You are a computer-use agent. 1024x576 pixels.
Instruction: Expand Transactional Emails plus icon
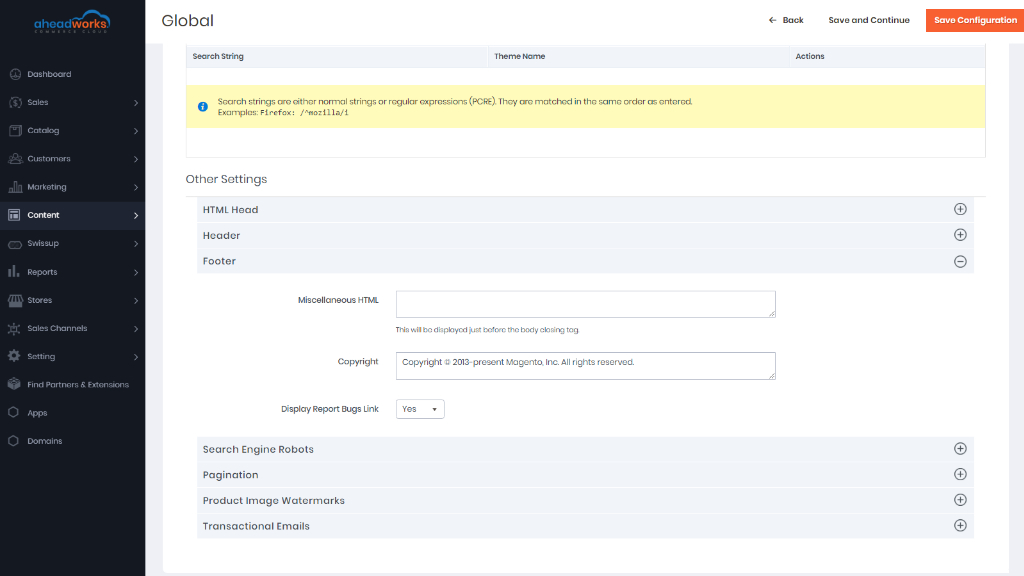960,525
